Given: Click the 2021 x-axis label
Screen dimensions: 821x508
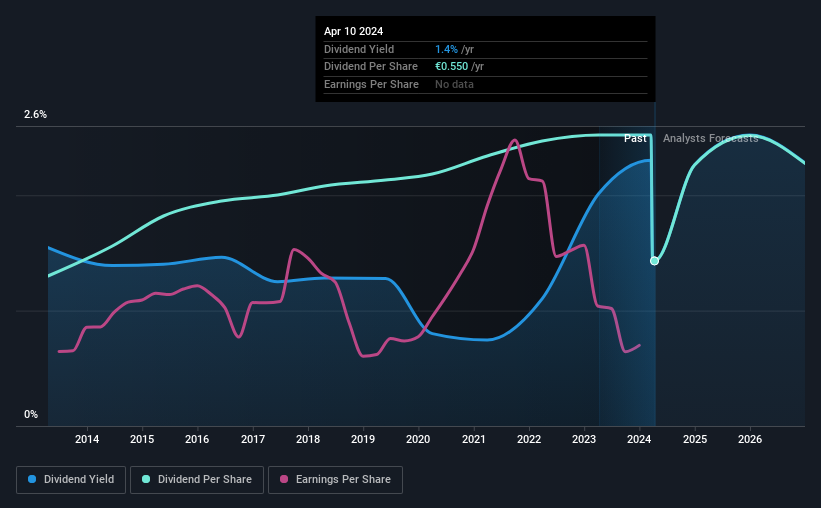Looking at the screenshot, I should (474, 439).
